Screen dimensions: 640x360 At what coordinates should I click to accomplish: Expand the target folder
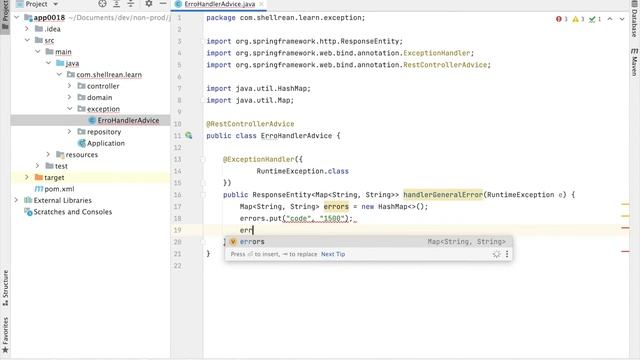pos(27,178)
